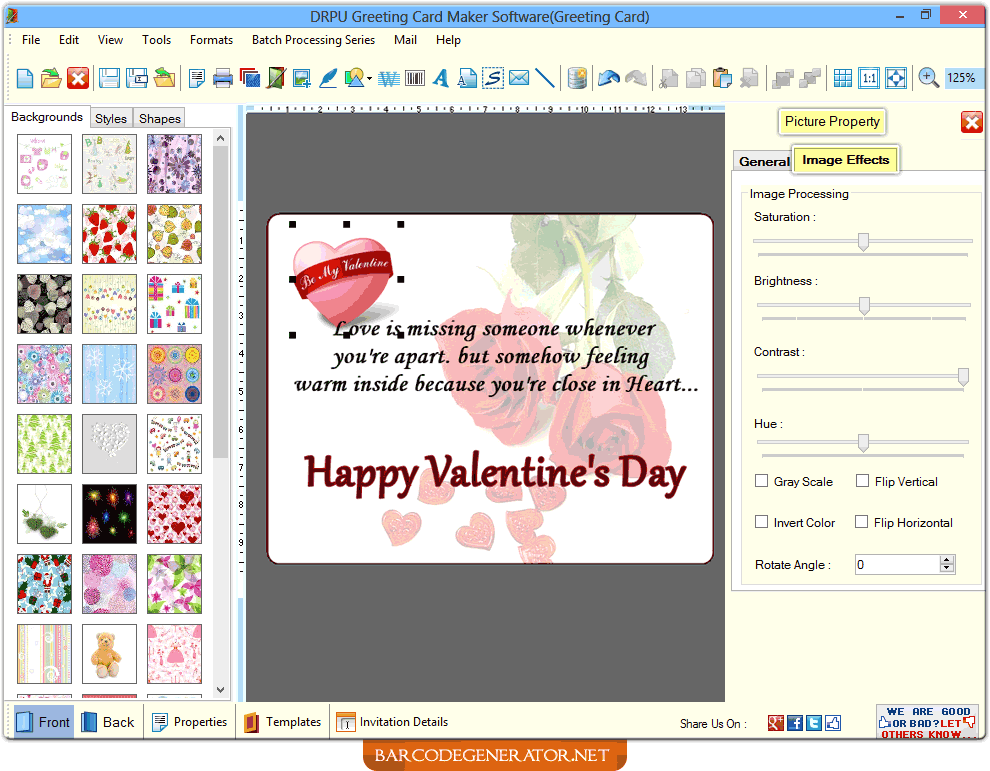Select the line drawing tool

tap(545, 77)
